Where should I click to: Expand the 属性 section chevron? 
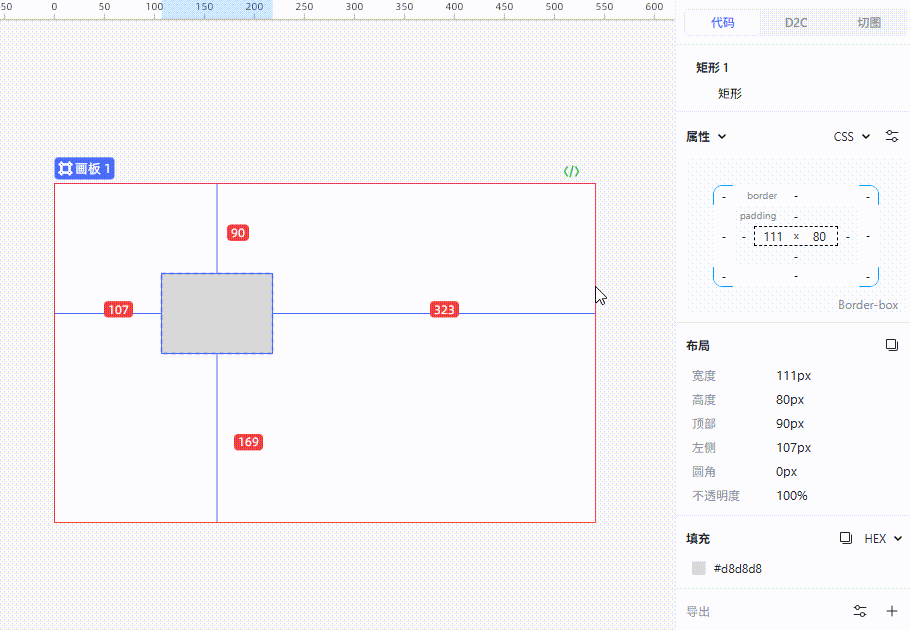click(722, 137)
